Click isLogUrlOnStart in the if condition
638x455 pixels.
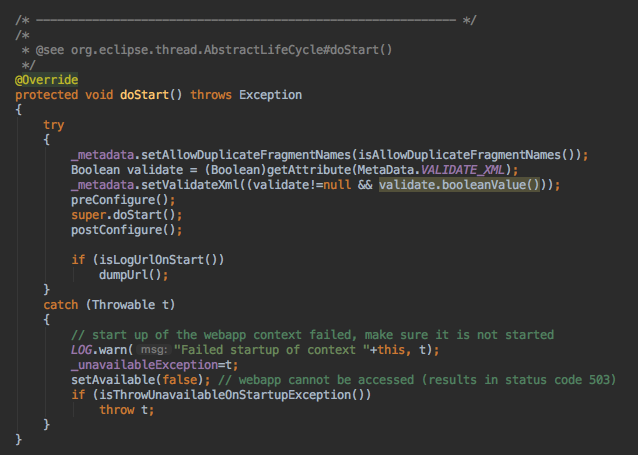click(x=151, y=259)
